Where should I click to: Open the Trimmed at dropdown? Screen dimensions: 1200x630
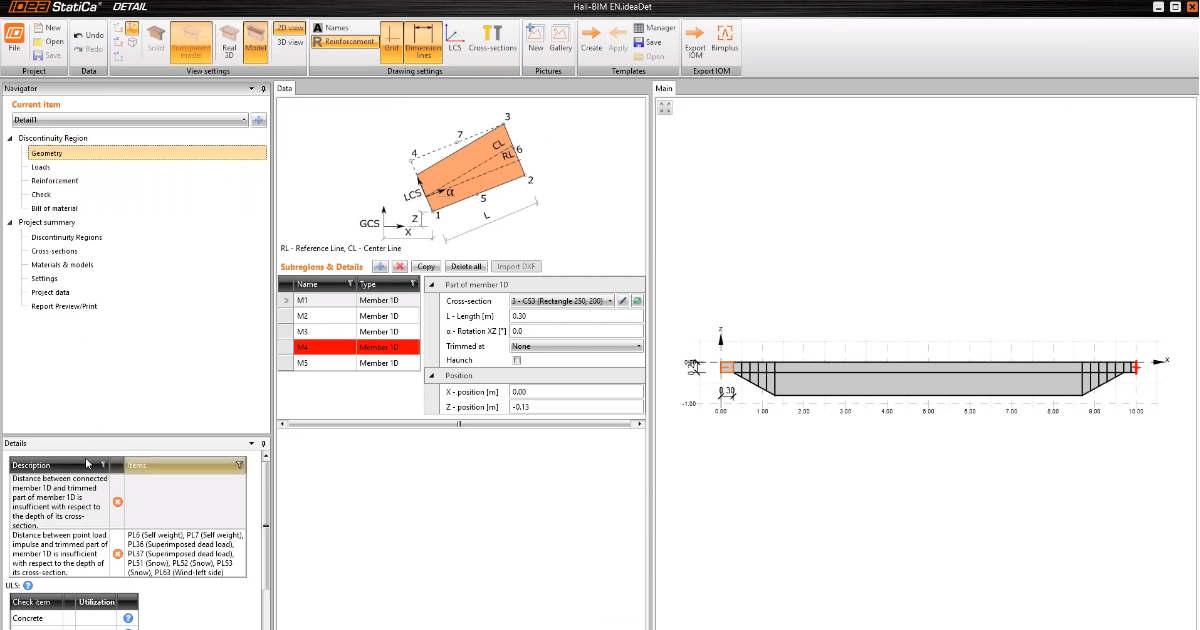click(x=575, y=346)
